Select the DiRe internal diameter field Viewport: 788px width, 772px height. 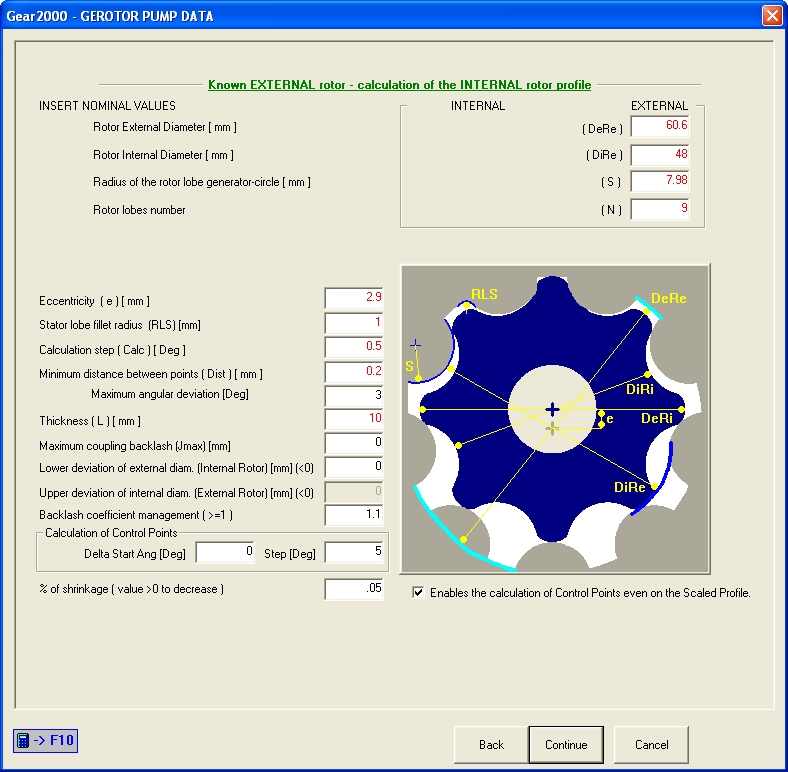(660, 155)
